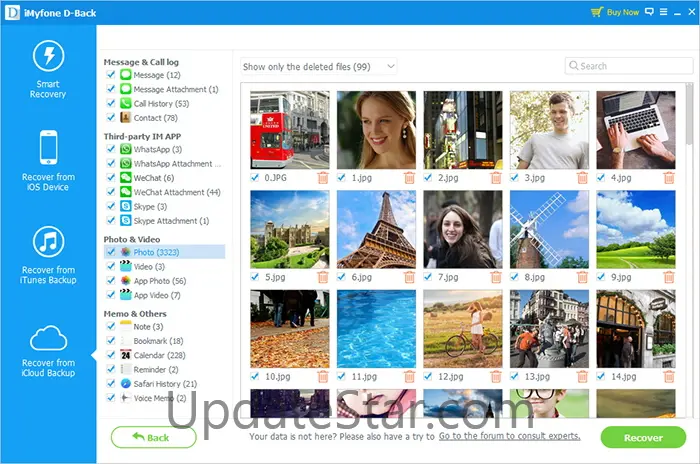Toggle the Call History checkbox
Viewport: 700px width, 464px height.
coord(111,104)
